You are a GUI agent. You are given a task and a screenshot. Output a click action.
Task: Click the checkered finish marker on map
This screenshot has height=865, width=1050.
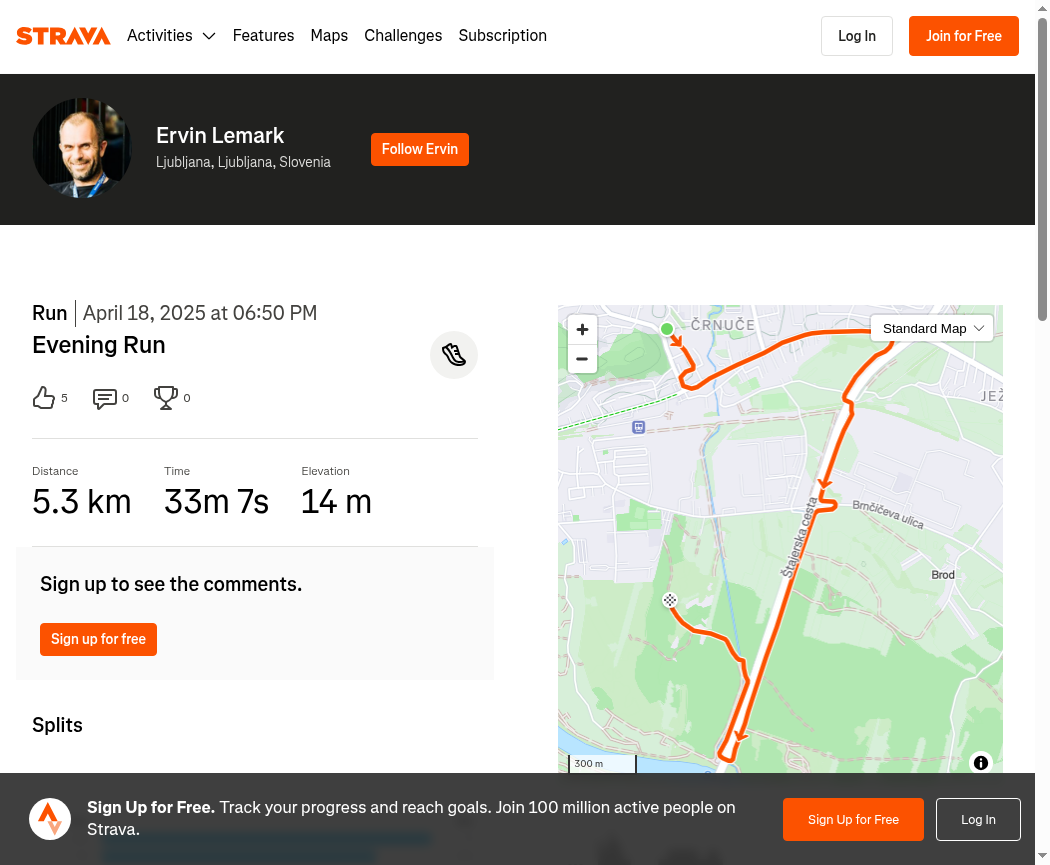coord(670,600)
